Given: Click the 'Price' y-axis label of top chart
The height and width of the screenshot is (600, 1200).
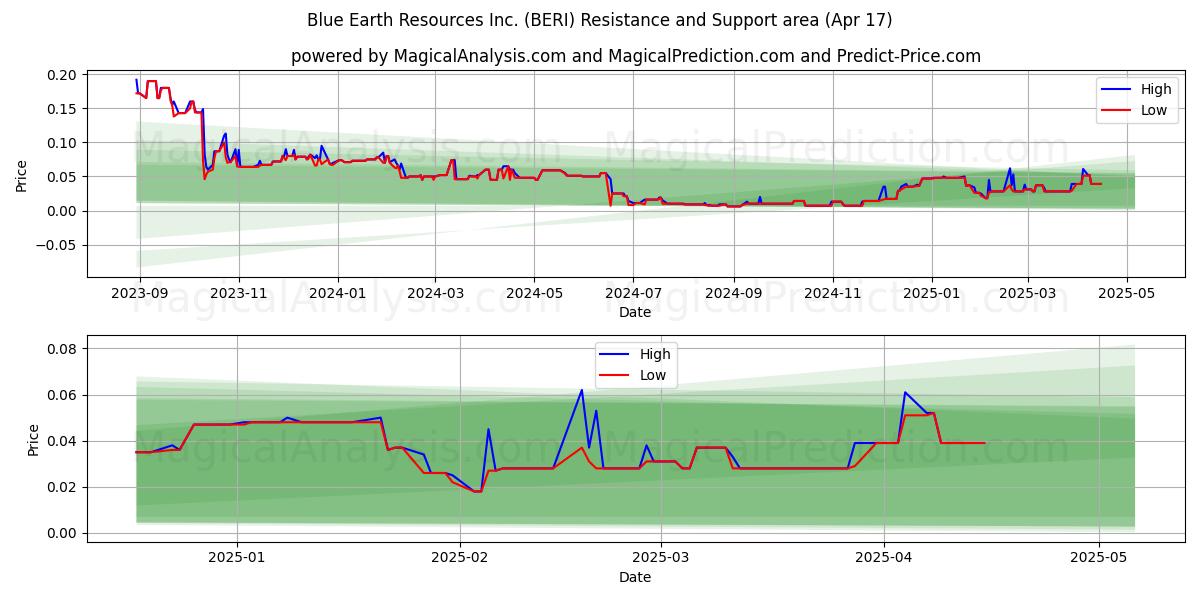Looking at the screenshot, I should pos(22,175).
